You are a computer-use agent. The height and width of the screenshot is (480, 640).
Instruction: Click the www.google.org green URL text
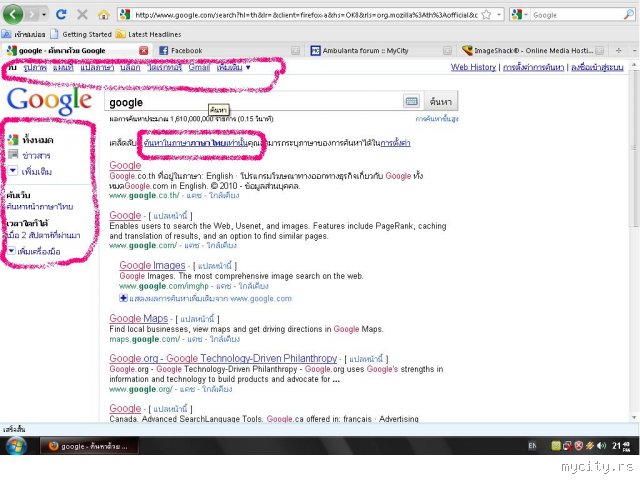(141, 389)
